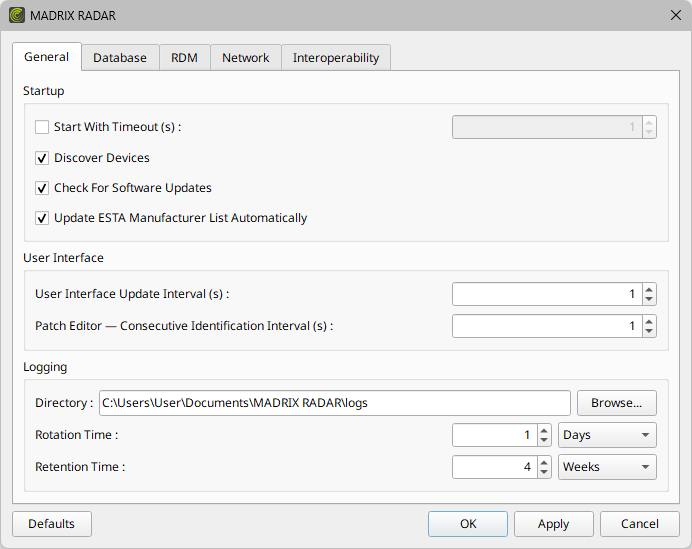Open the RDM tab
The width and height of the screenshot is (692, 549).
coord(184,58)
